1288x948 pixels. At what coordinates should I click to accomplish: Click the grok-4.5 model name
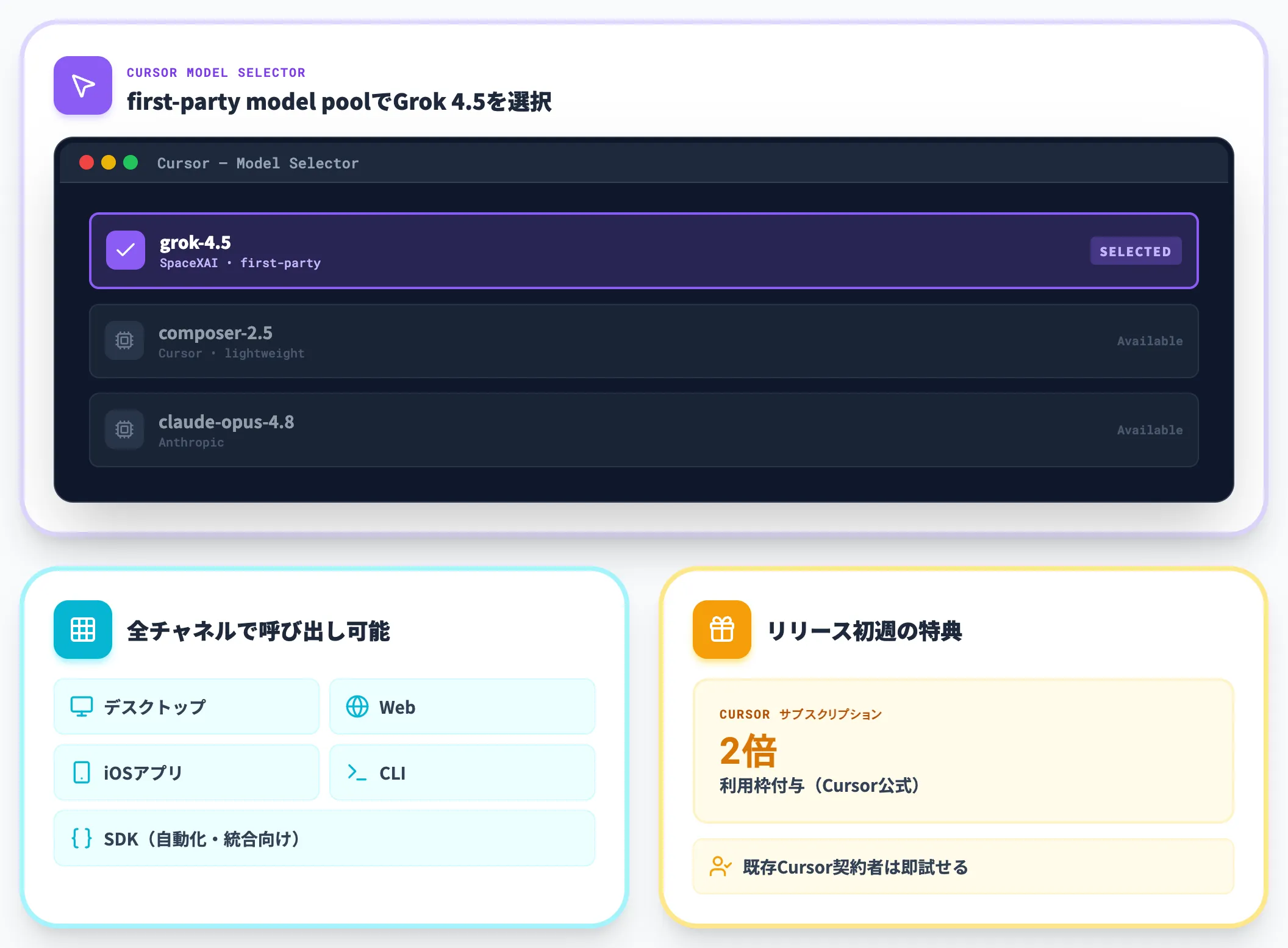tap(195, 243)
